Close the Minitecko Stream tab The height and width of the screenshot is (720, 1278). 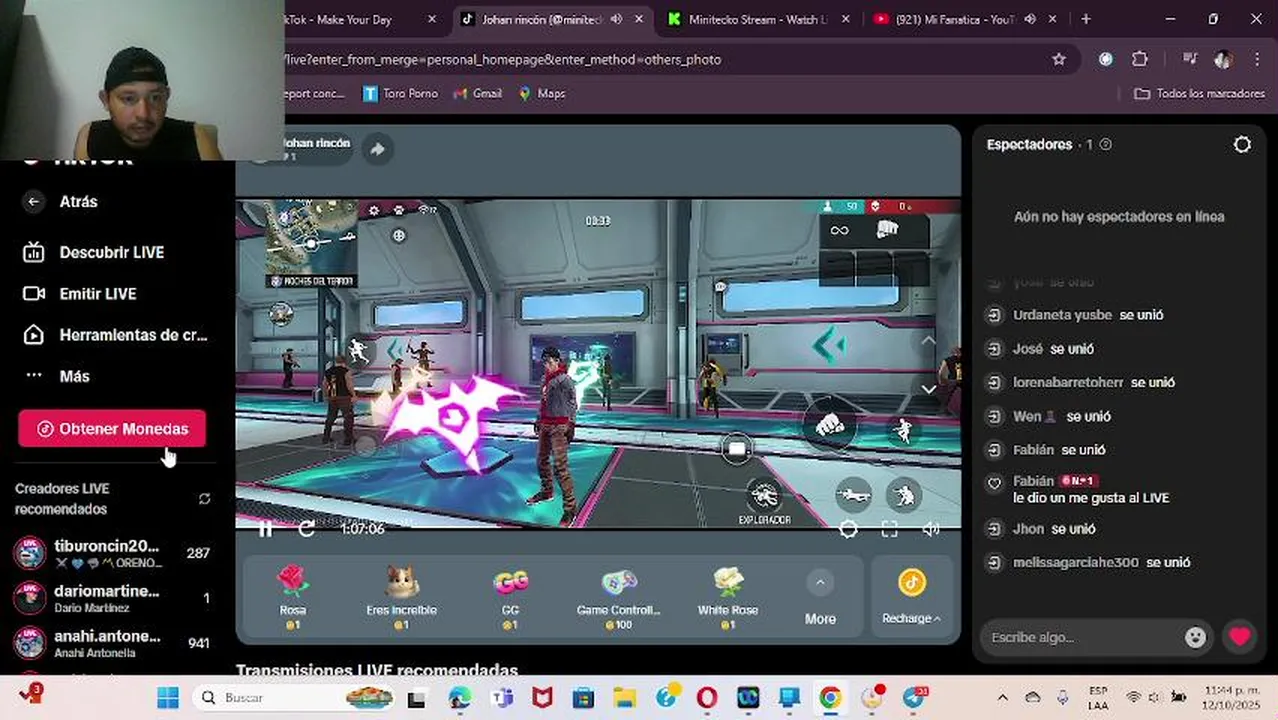click(847, 19)
